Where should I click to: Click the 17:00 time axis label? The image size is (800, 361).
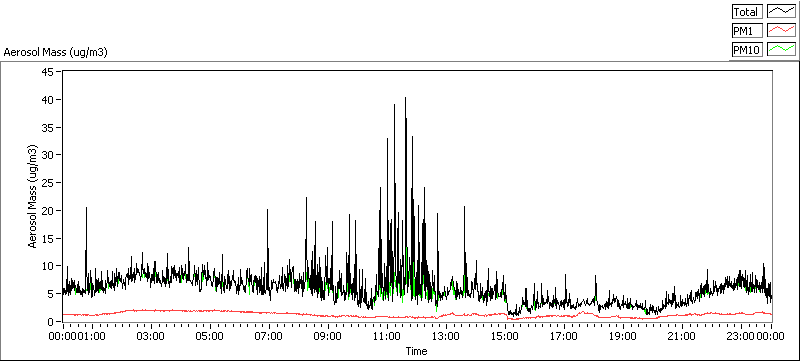click(x=565, y=337)
